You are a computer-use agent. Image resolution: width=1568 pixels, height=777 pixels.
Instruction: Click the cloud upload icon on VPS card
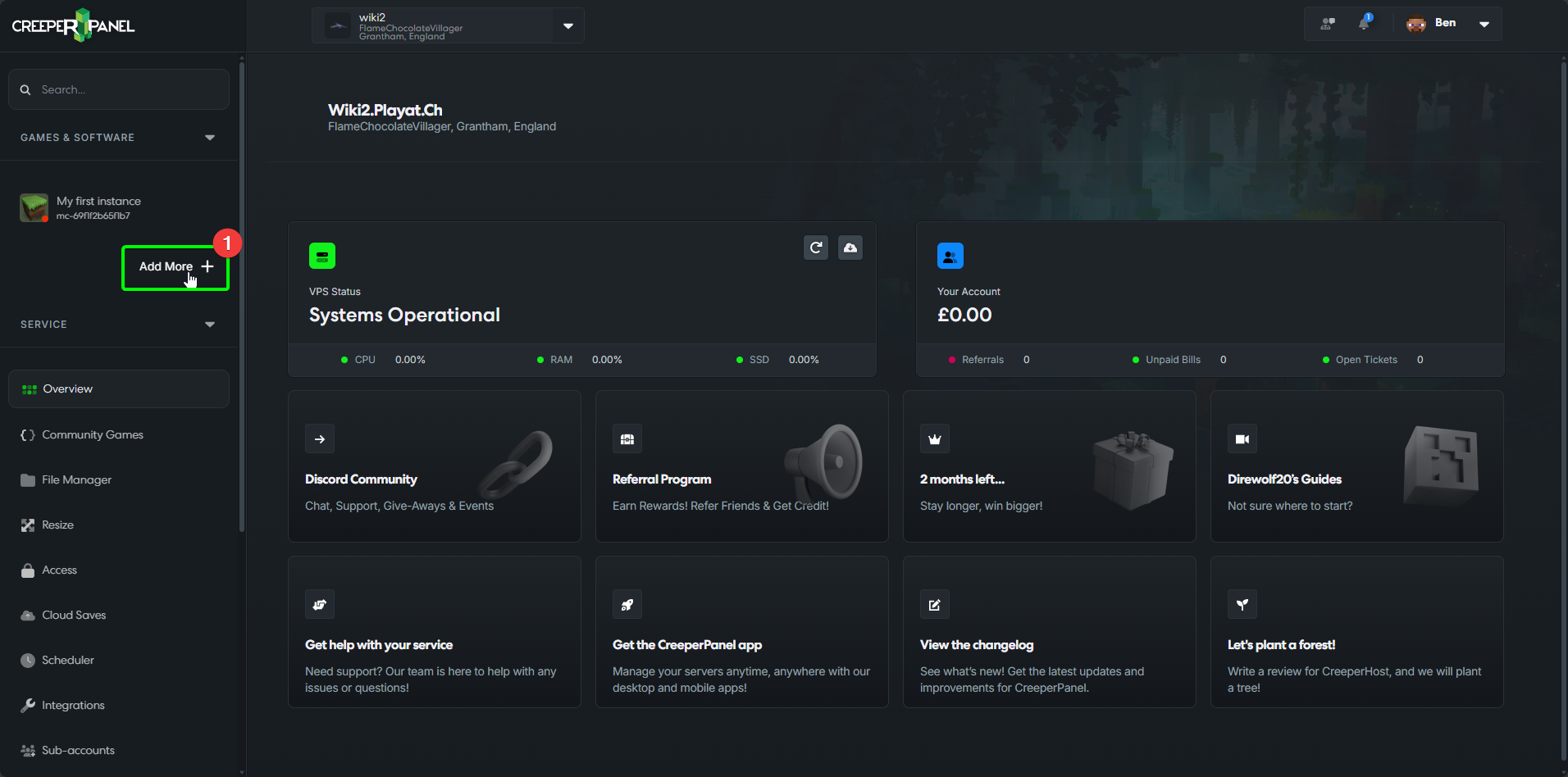click(850, 248)
